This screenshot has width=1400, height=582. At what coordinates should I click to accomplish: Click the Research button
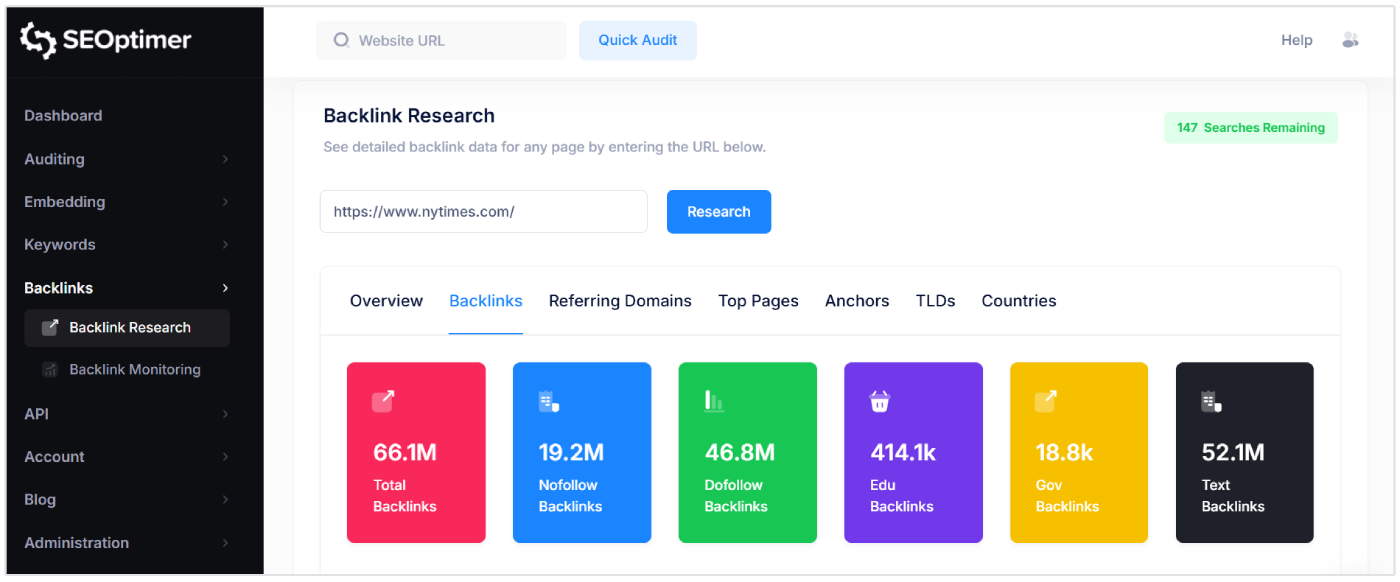(x=719, y=211)
